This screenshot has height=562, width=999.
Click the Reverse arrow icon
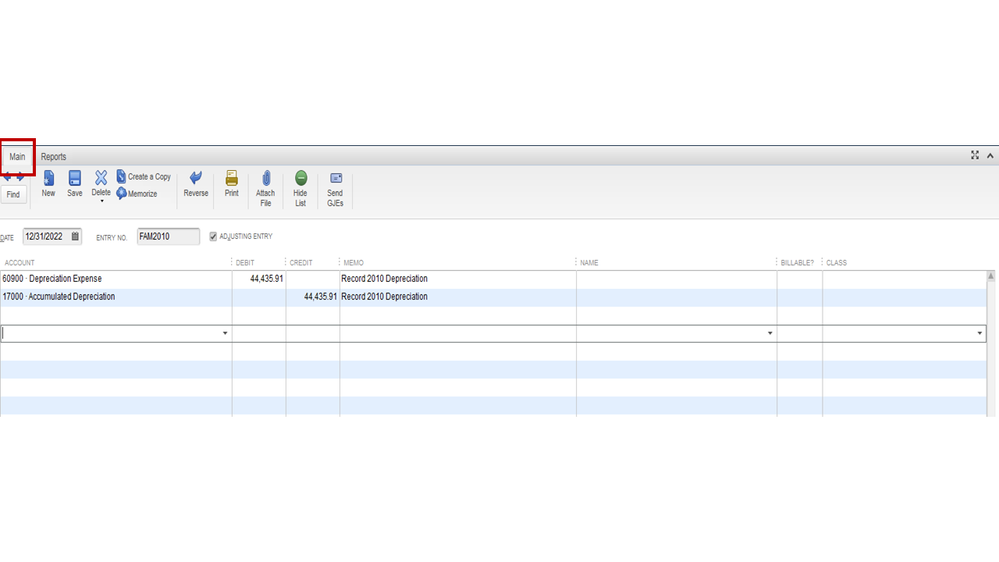coord(196,178)
